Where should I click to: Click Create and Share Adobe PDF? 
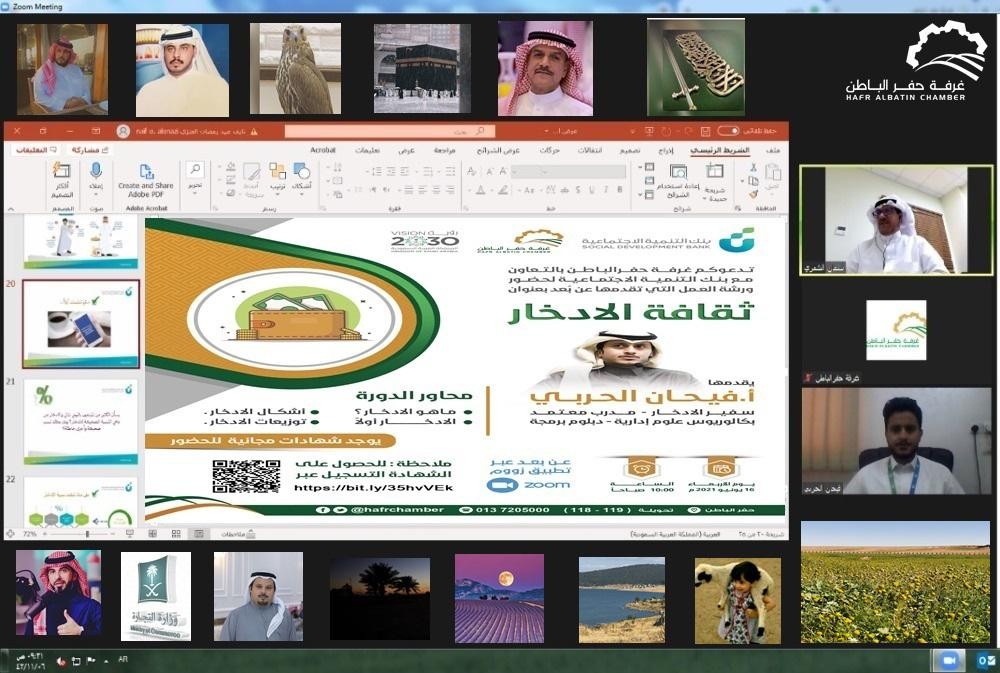(146, 177)
